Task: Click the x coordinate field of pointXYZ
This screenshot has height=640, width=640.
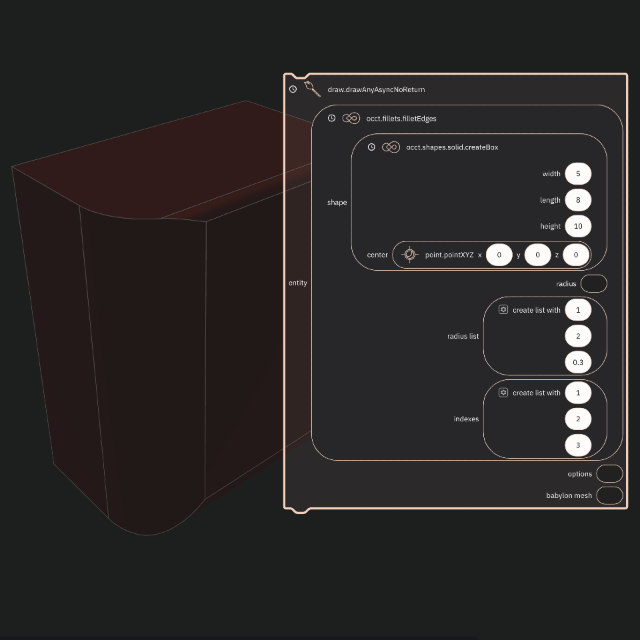Action: pos(499,255)
